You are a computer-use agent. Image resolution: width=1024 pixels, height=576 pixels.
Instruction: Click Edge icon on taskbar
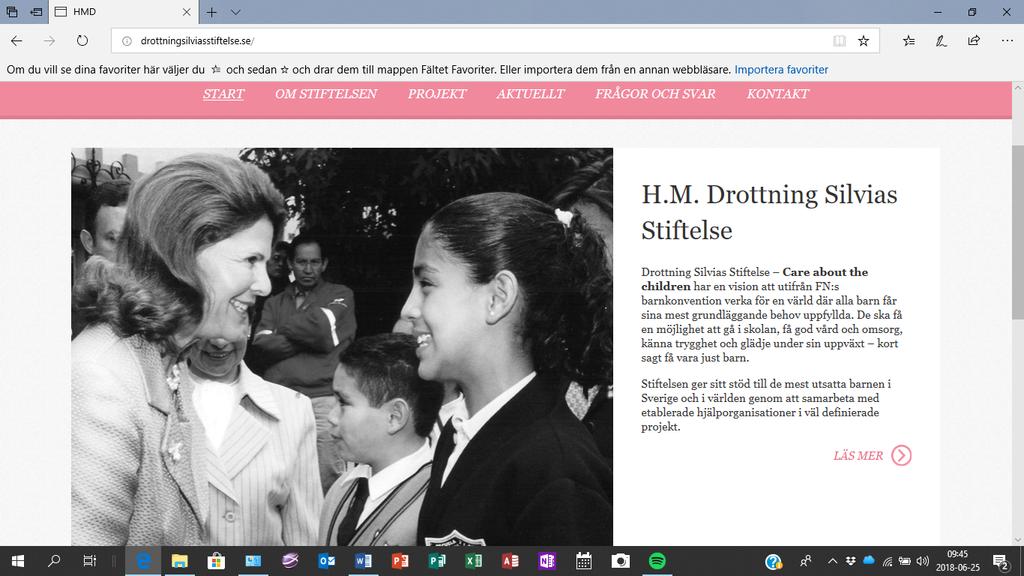pyautogui.click(x=143, y=561)
